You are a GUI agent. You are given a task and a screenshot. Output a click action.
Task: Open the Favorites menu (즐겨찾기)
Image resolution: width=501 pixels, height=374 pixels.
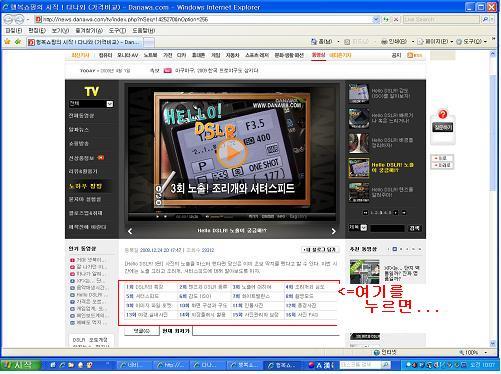pos(89,31)
